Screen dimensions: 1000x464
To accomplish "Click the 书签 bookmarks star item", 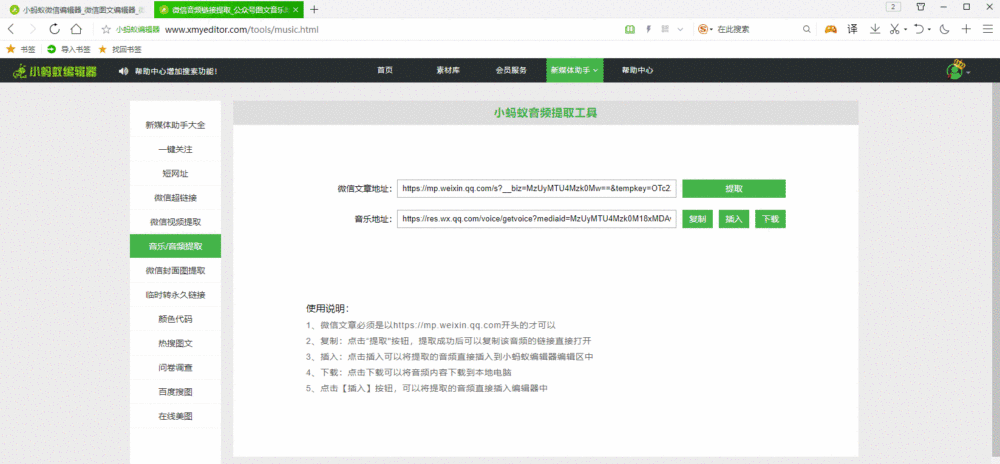I will (x=20, y=49).
